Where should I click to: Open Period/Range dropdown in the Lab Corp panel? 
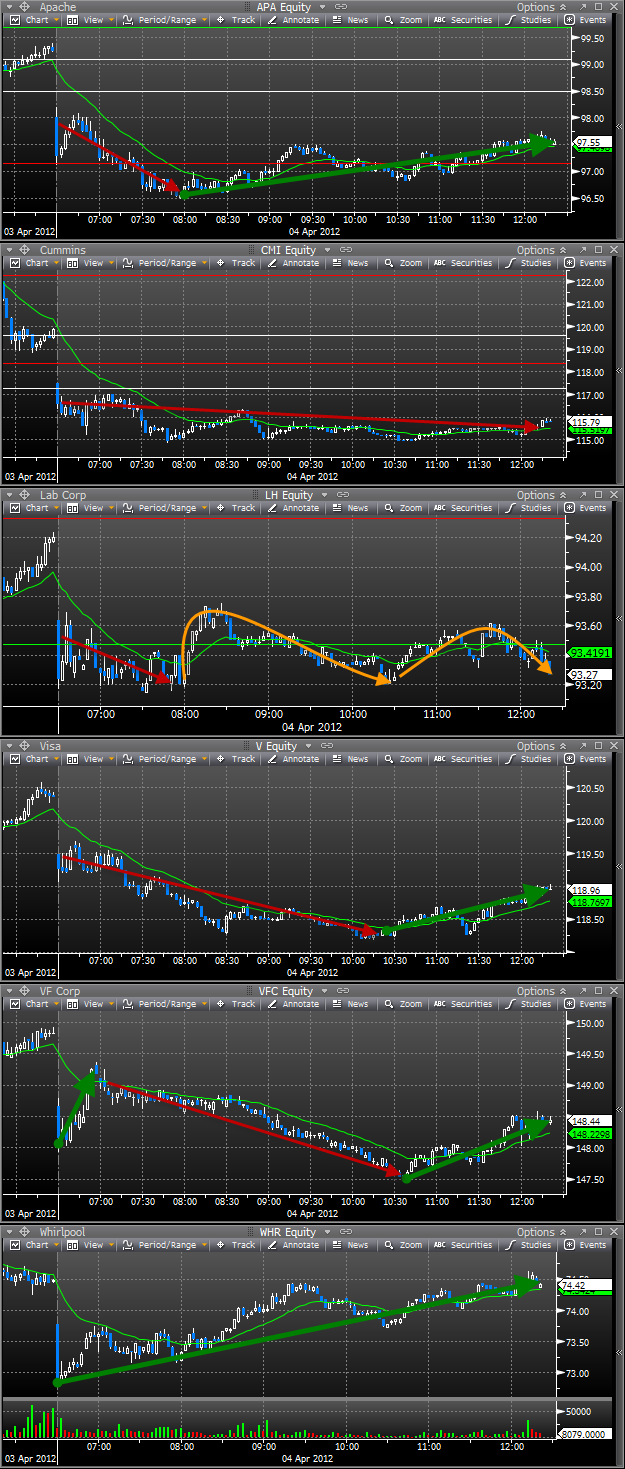[x=165, y=508]
